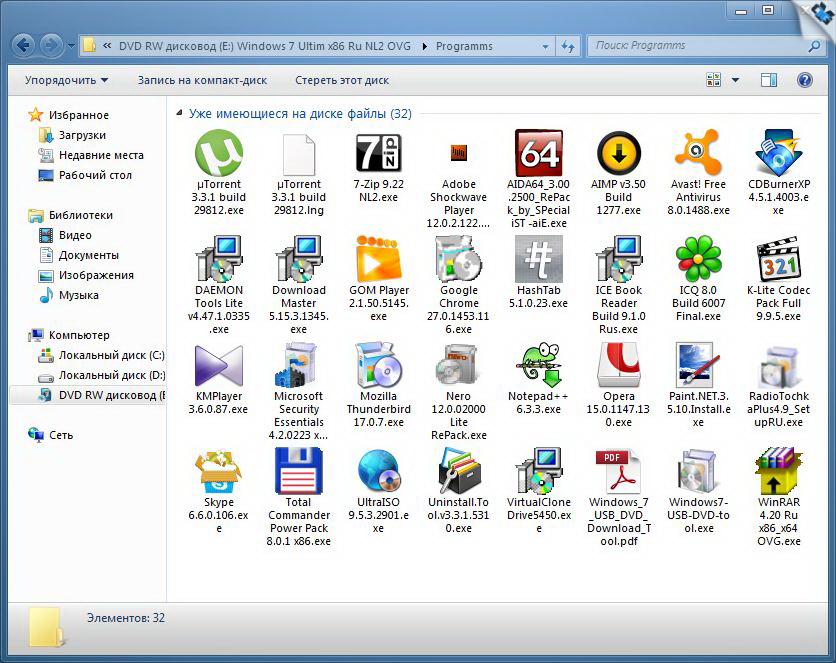Select the Google Chrome 27.0.1453.116 icon

click(459, 260)
